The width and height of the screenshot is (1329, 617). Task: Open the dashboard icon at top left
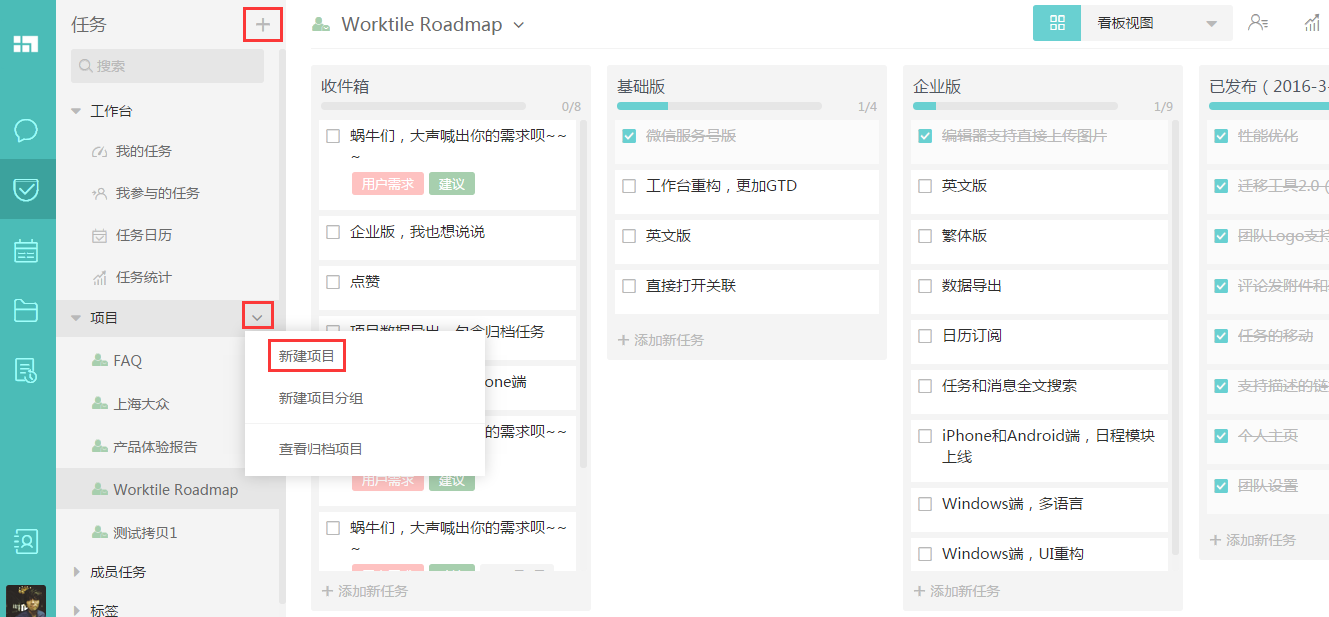point(26,44)
